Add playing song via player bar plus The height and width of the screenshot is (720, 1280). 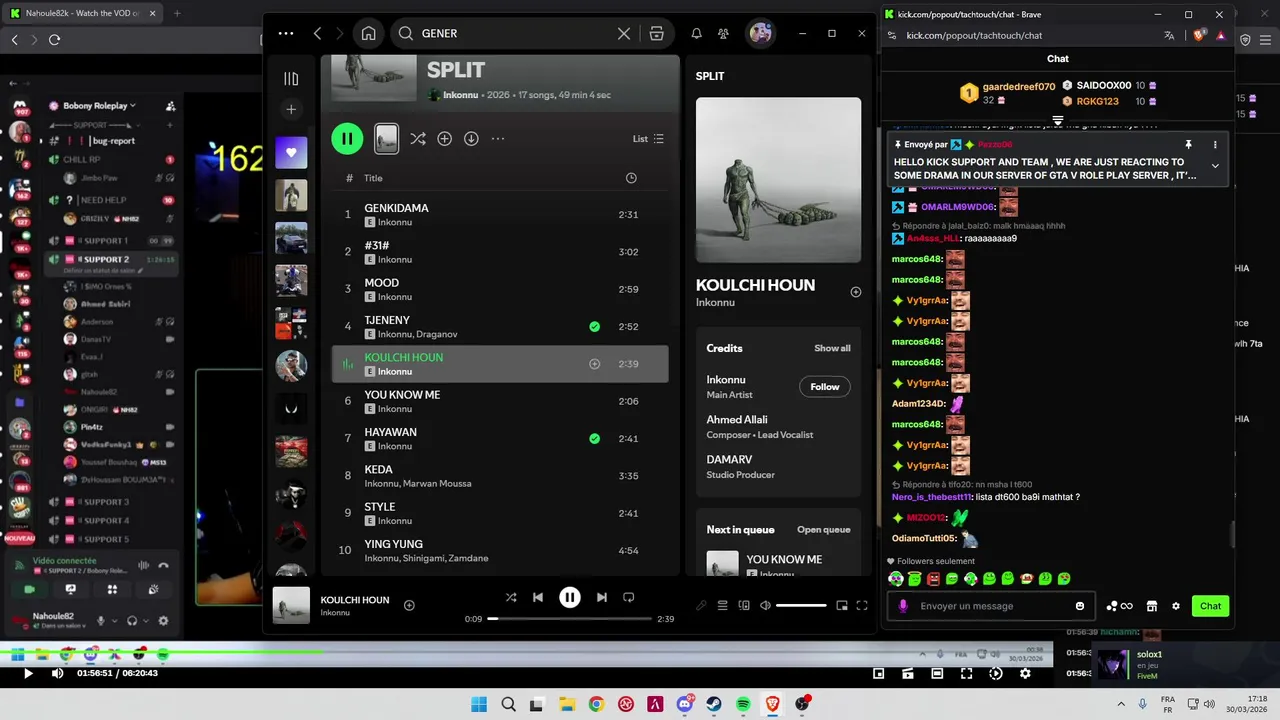tap(409, 605)
